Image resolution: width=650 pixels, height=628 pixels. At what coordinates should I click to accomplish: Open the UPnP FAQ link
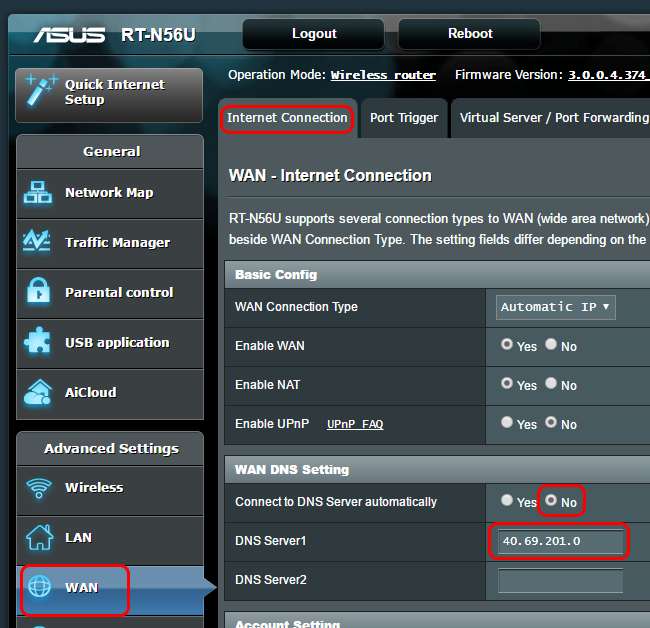pos(355,424)
